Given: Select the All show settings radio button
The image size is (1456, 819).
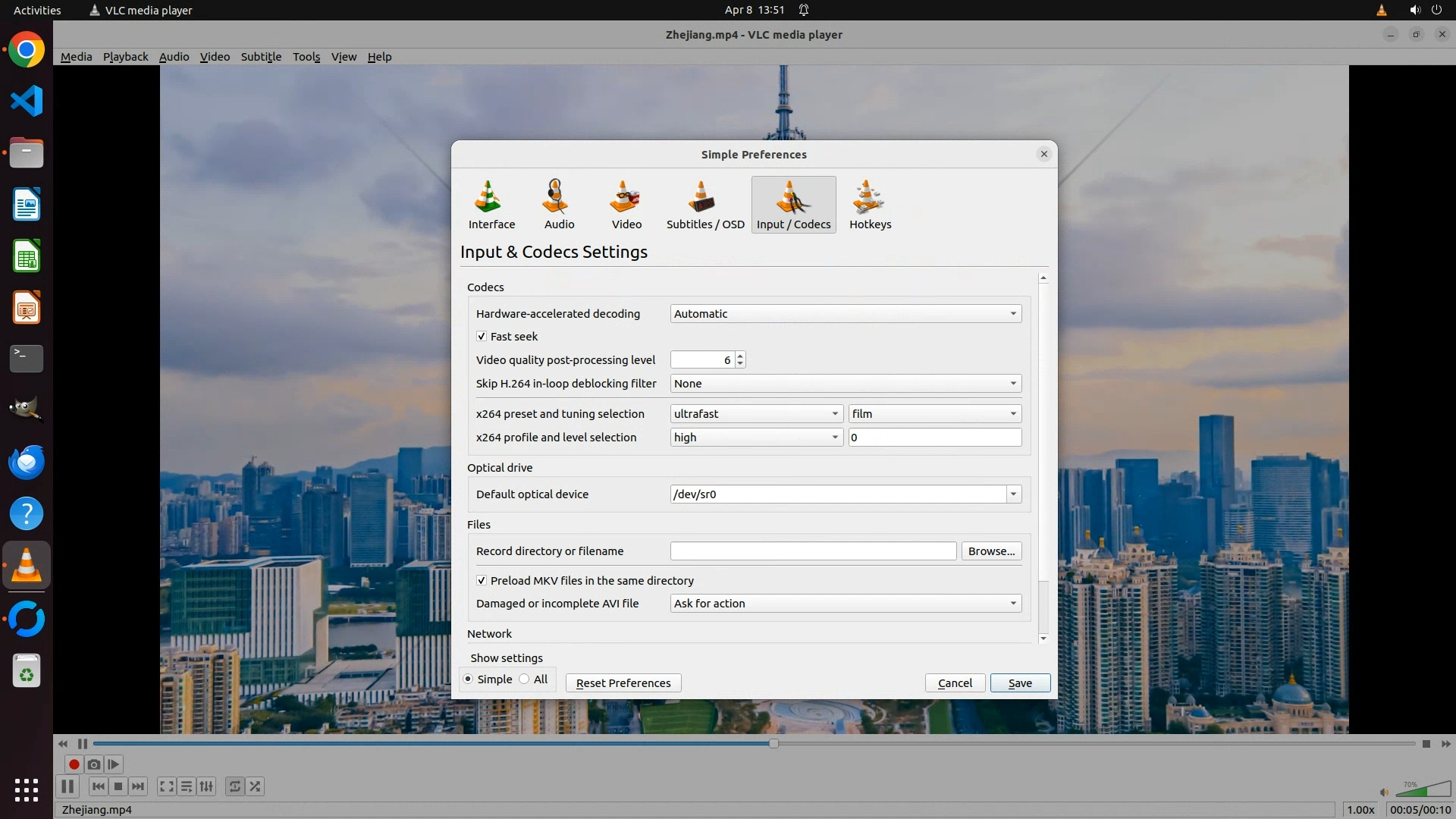Looking at the screenshot, I should pos(525,679).
